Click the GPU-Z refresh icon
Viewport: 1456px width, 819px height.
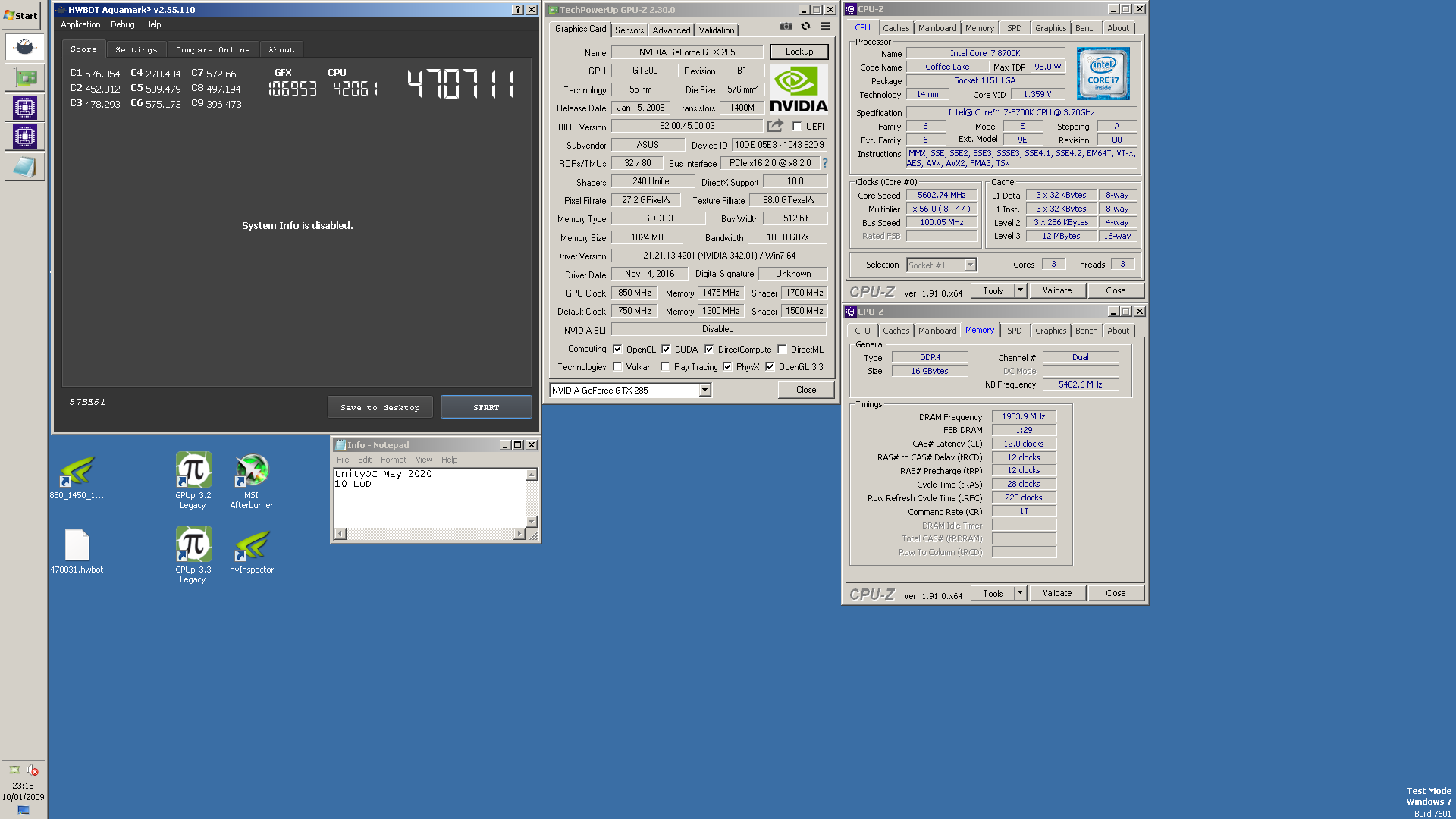(805, 26)
